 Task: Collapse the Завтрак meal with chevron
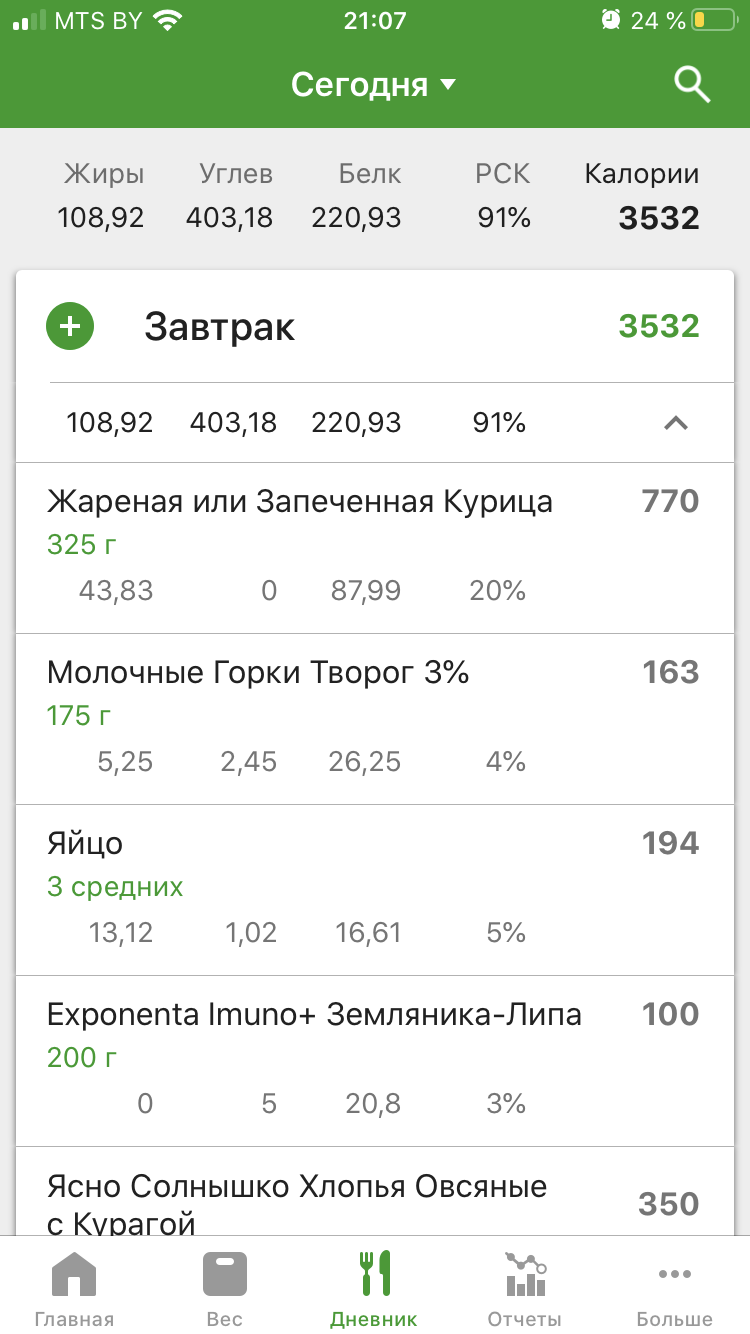tap(676, 423)
